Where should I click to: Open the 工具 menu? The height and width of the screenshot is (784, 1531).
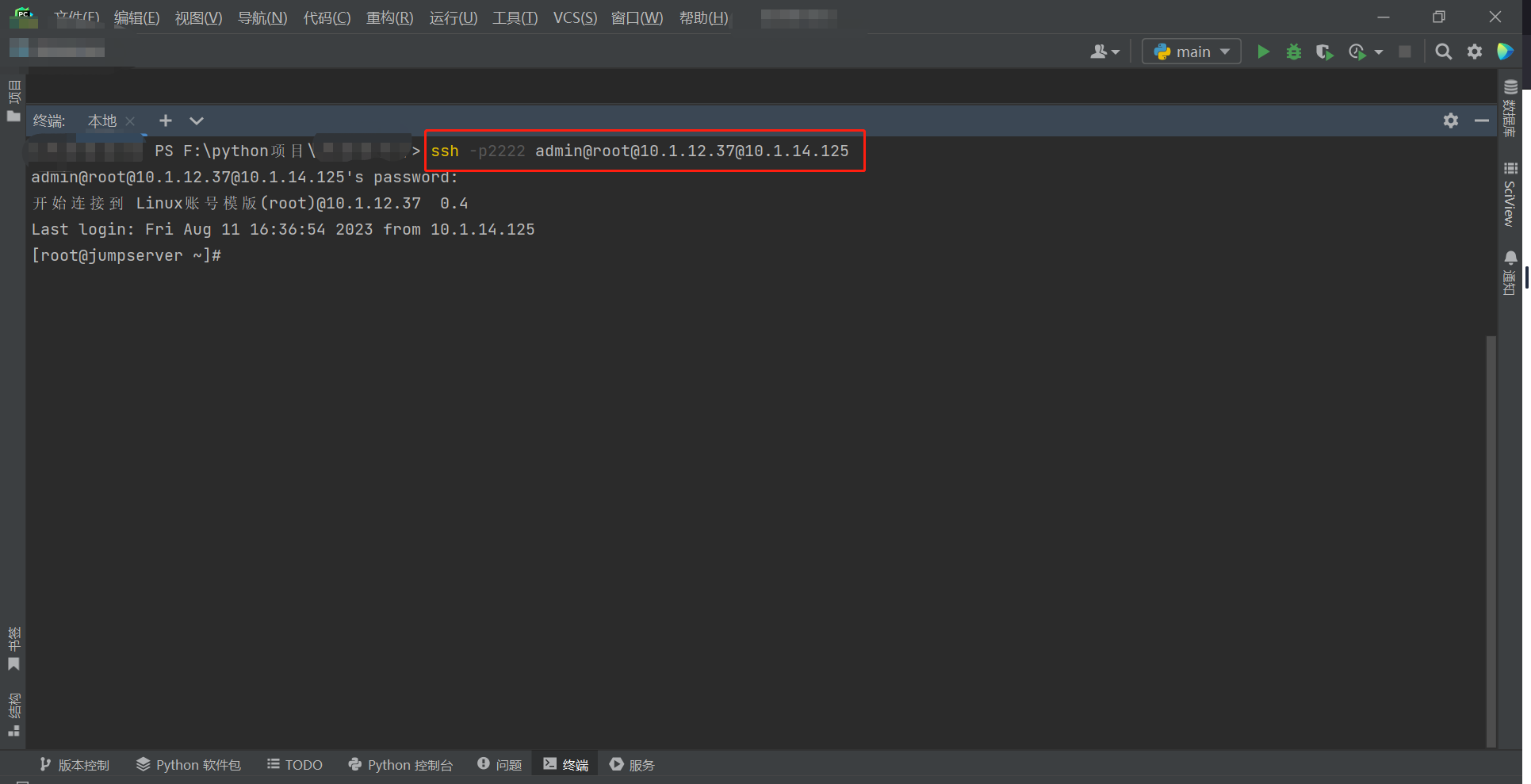(x=514, y=17)
